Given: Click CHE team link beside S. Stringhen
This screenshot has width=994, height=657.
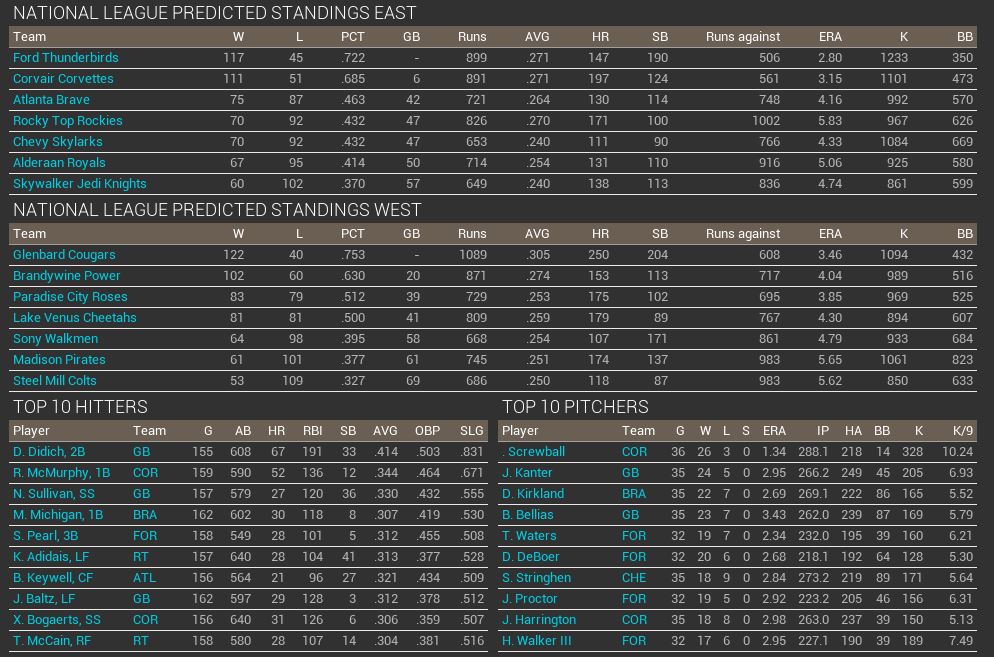Looking at the screenshot, I should tap(634, 578).
